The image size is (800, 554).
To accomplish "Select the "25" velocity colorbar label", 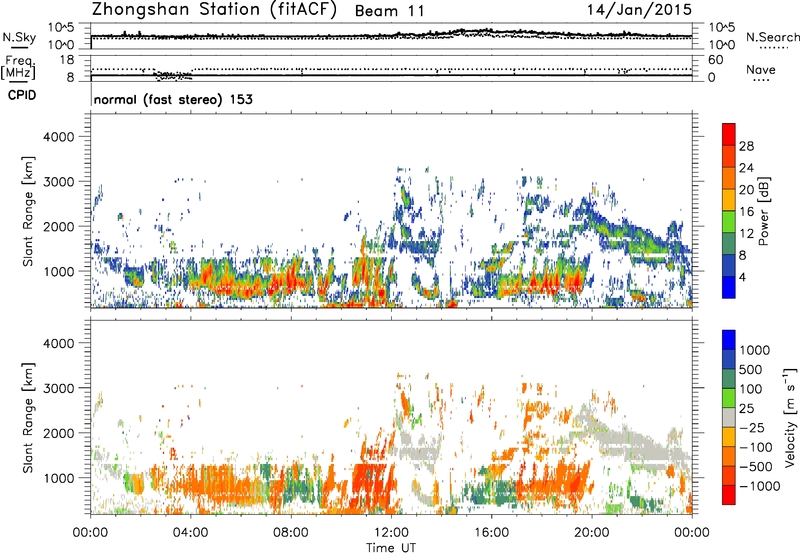I will click(746, 409).
